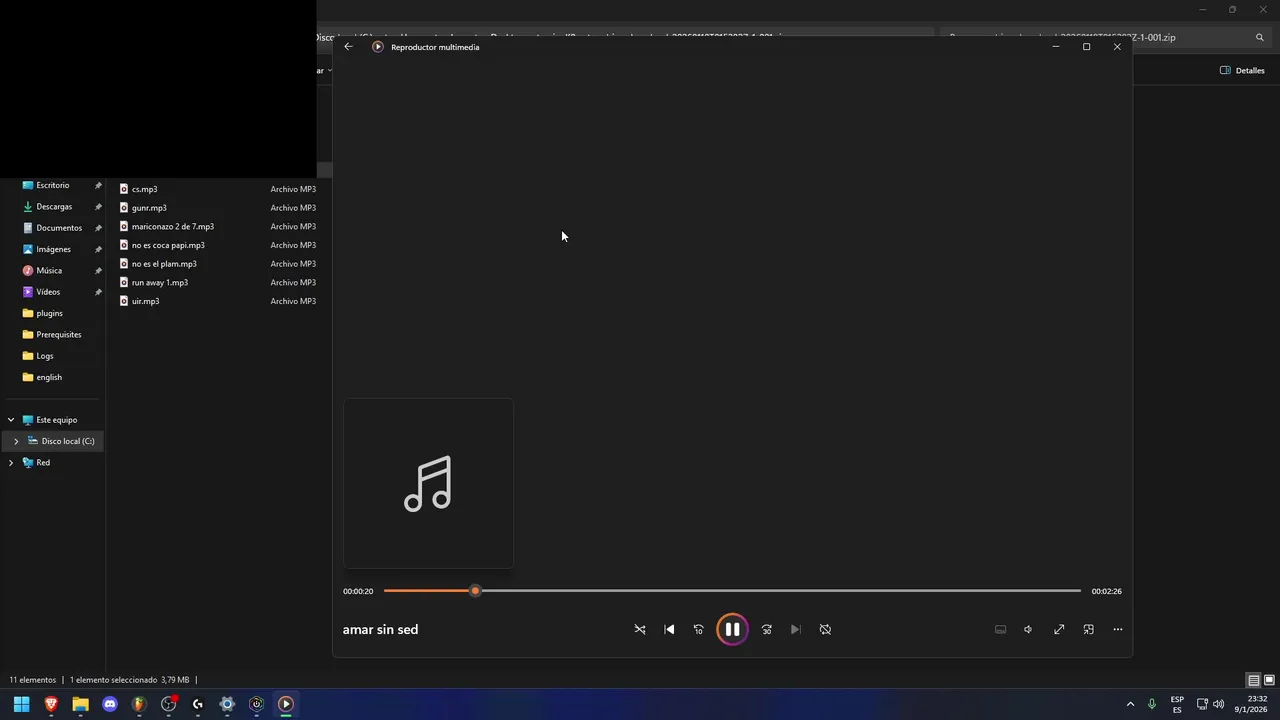
Task: Open the plugins folder in sidebar
Action: tap(49, 313)
